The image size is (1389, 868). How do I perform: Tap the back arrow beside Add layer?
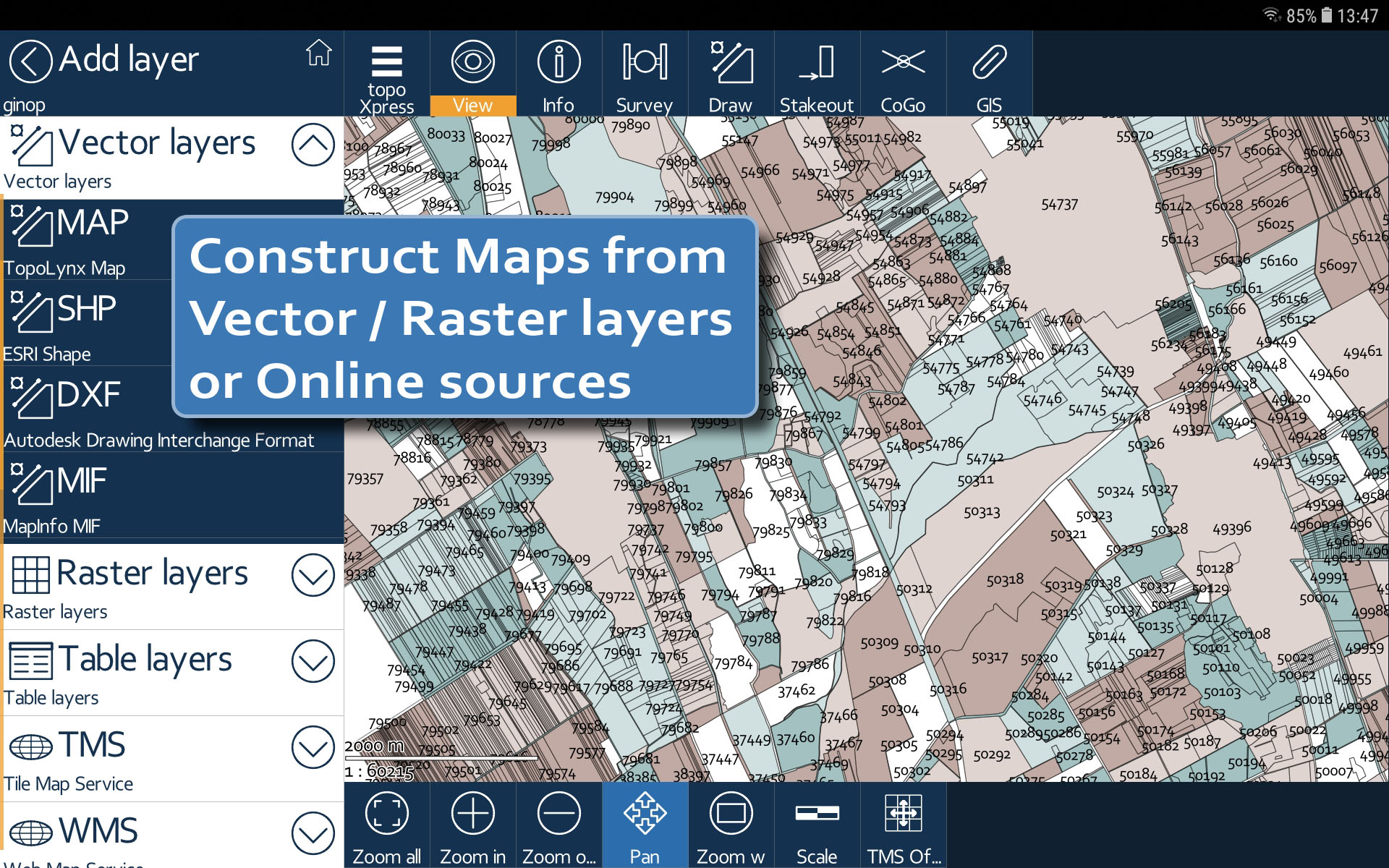(x=30, y=61)
